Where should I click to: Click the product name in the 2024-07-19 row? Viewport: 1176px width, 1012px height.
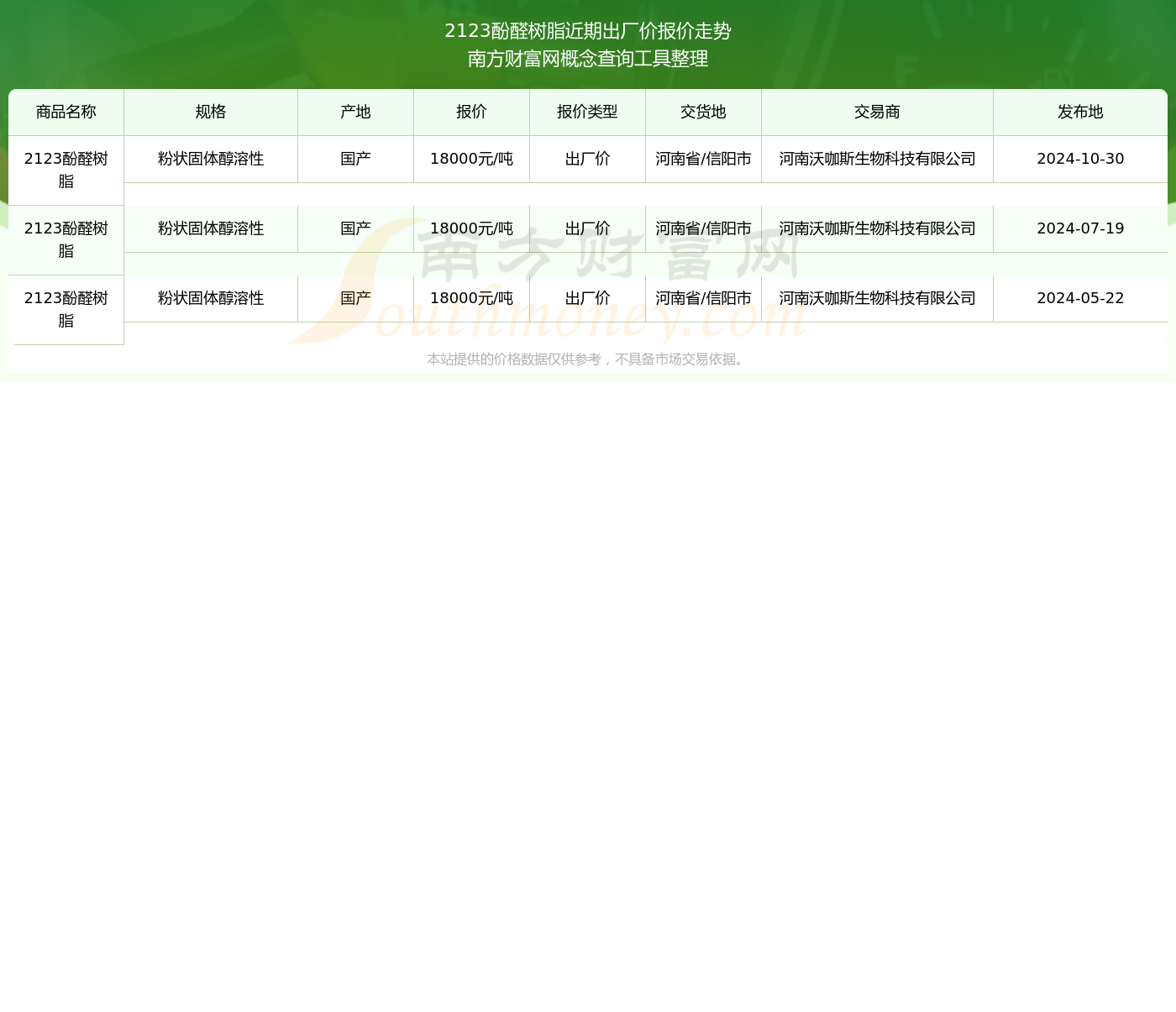pos(66,239)
